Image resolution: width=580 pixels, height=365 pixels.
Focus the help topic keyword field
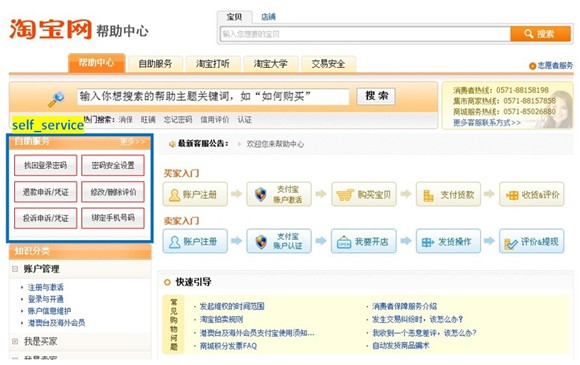(x=213, y=97)
